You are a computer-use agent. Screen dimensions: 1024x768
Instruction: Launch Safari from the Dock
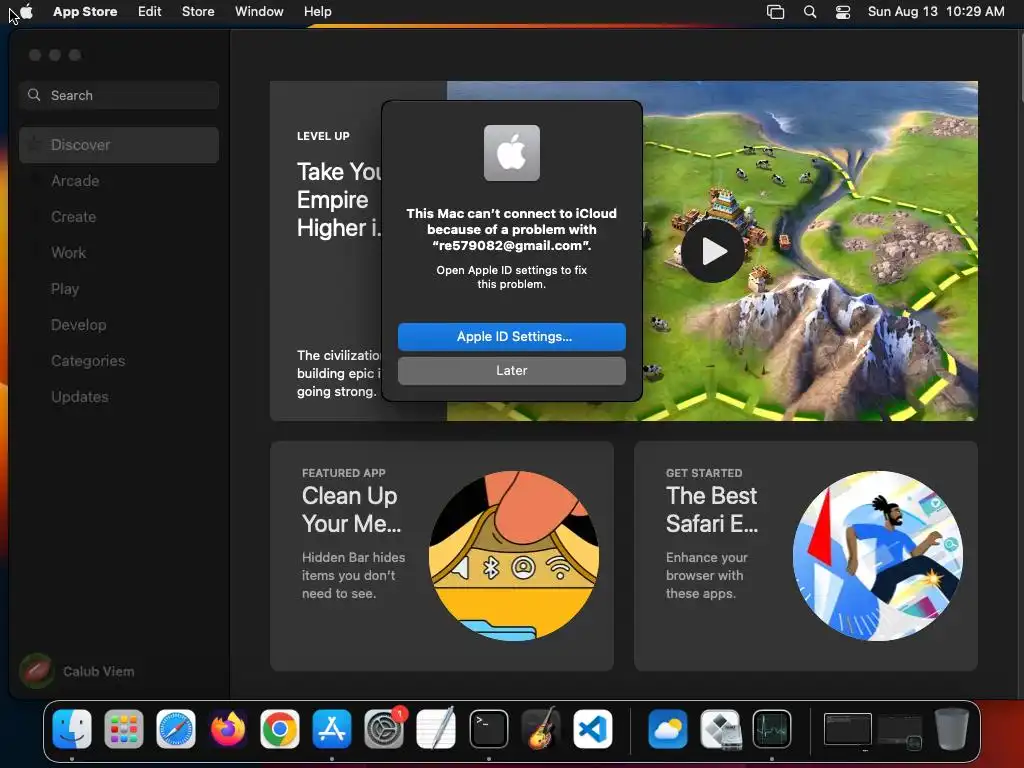(176, 729)
